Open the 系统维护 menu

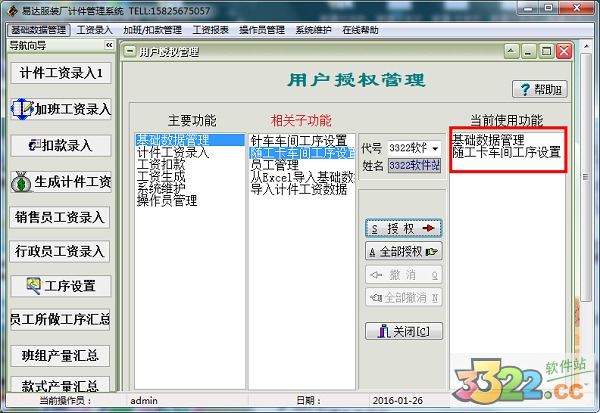click(313, 30)
